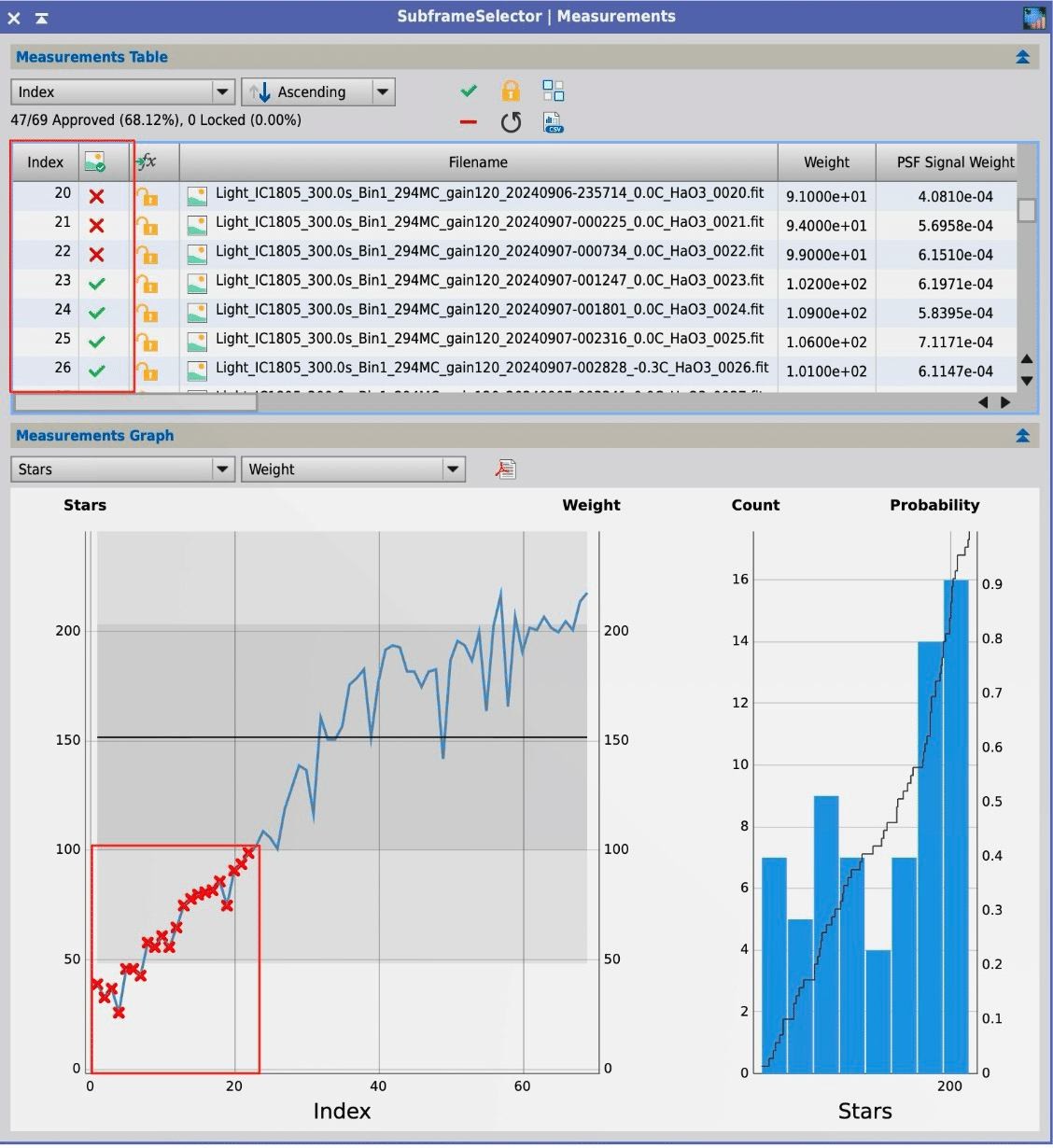Click the table vertical scroll down arrow
Screen dimensions: 1053x1148
pyautogui.click(x=1027, y=380)
